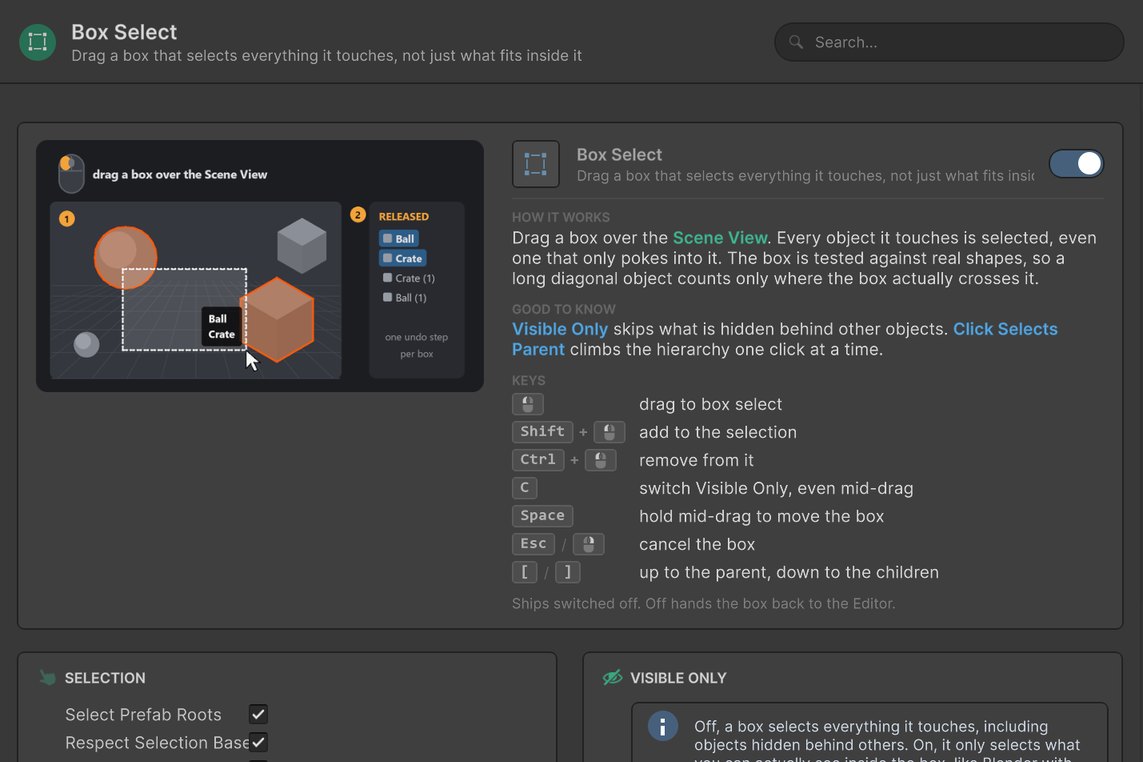This screenshot has width=1143, height=762.
Task: Click the 'up to the parent, down to the children' text
Action: (x=789, y=572)
